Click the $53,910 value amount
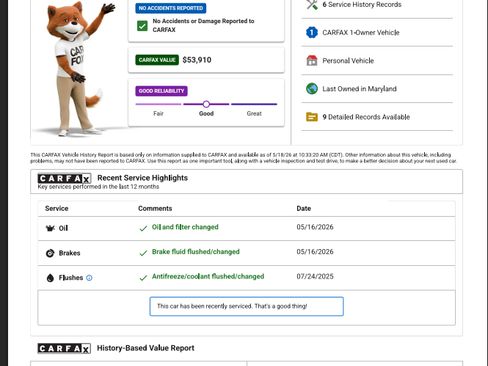Screen dimensions: 488x366 197,60
